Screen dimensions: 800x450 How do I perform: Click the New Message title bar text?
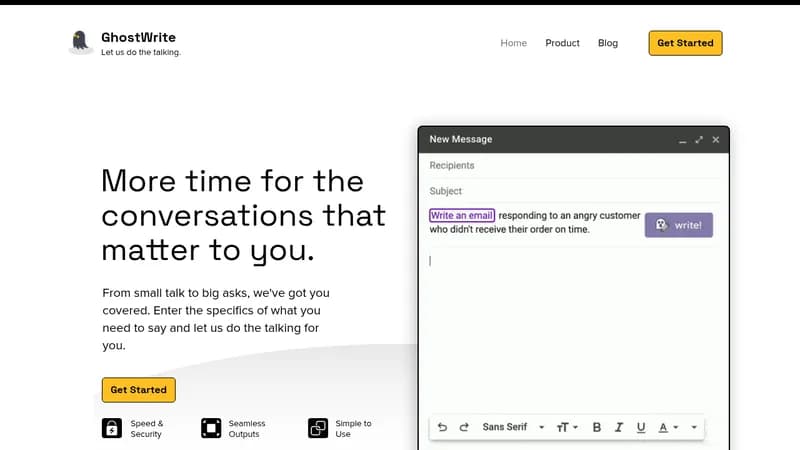tap(461, 139)
